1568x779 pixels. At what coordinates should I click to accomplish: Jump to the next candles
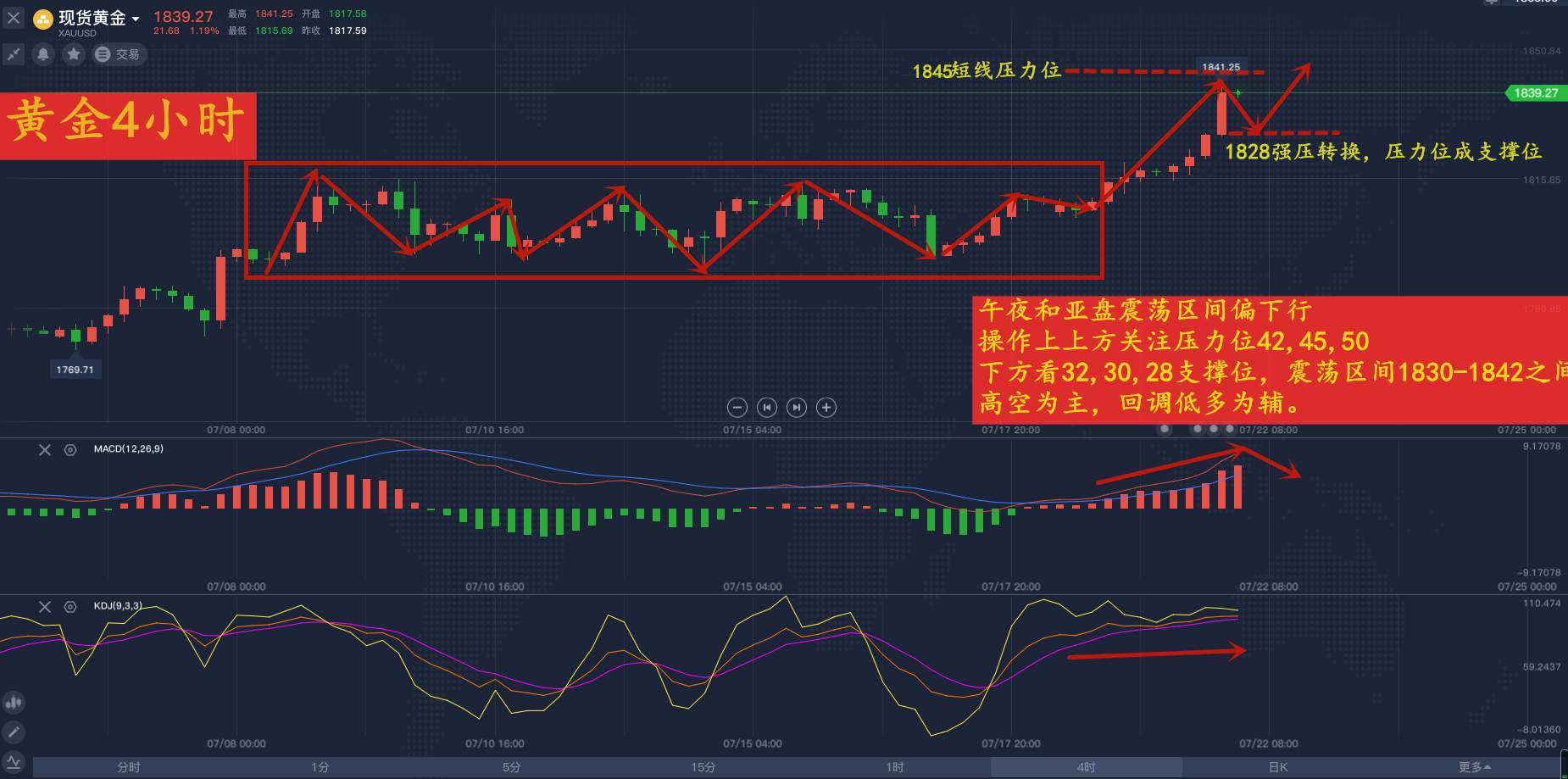797,408
